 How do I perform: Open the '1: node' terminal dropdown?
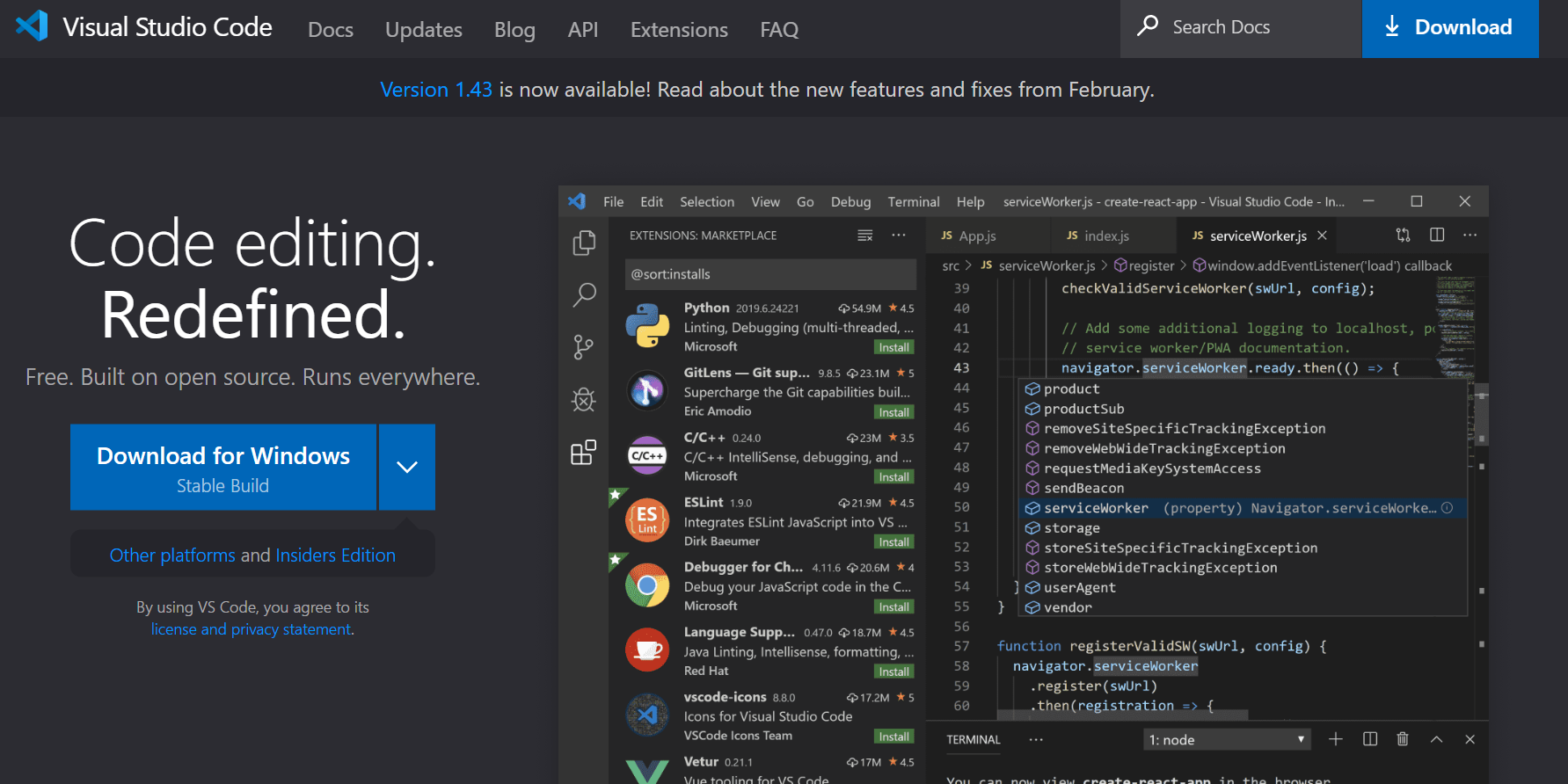click(1227, 739)
